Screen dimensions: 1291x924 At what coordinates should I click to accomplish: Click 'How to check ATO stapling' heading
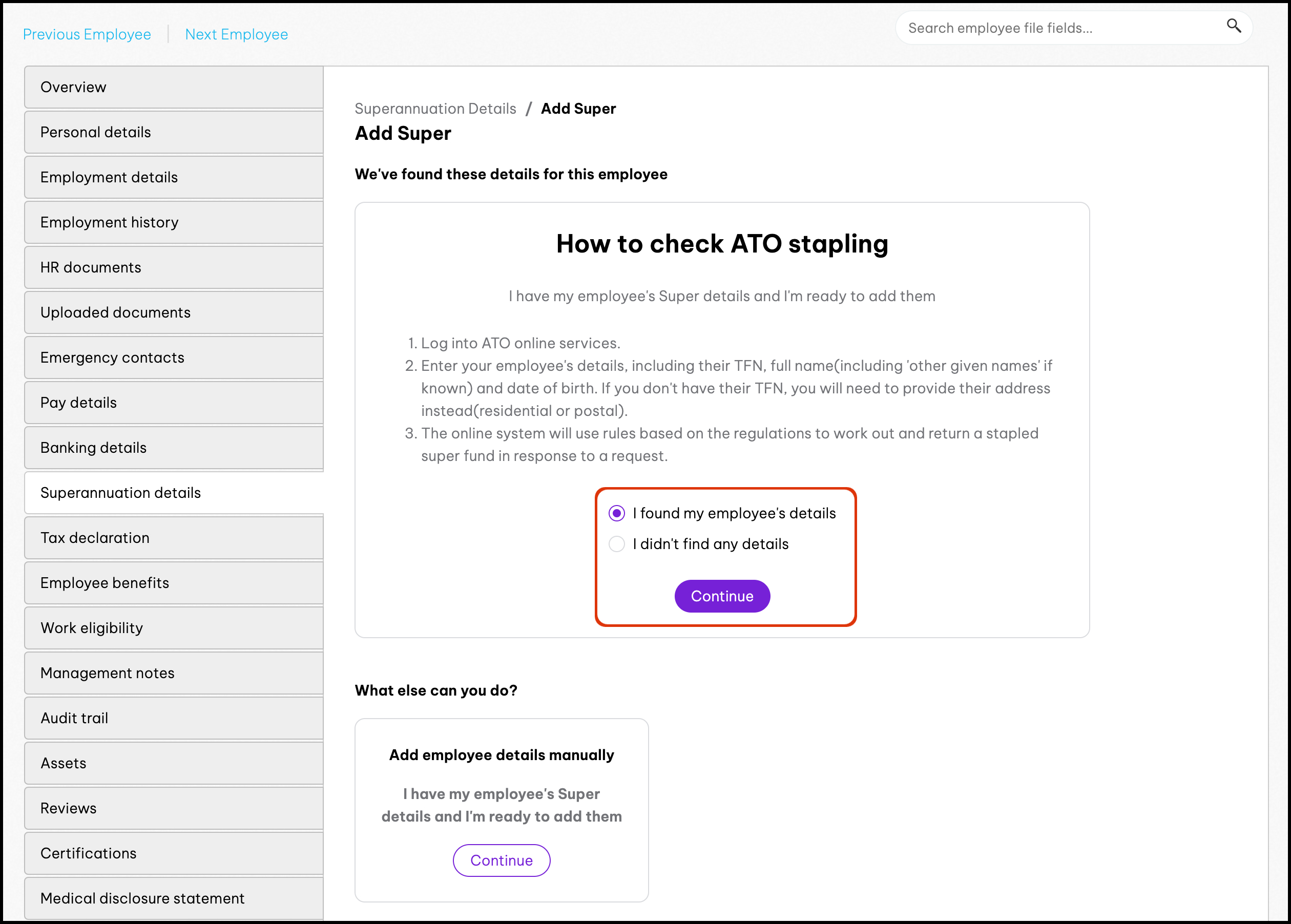722,243
